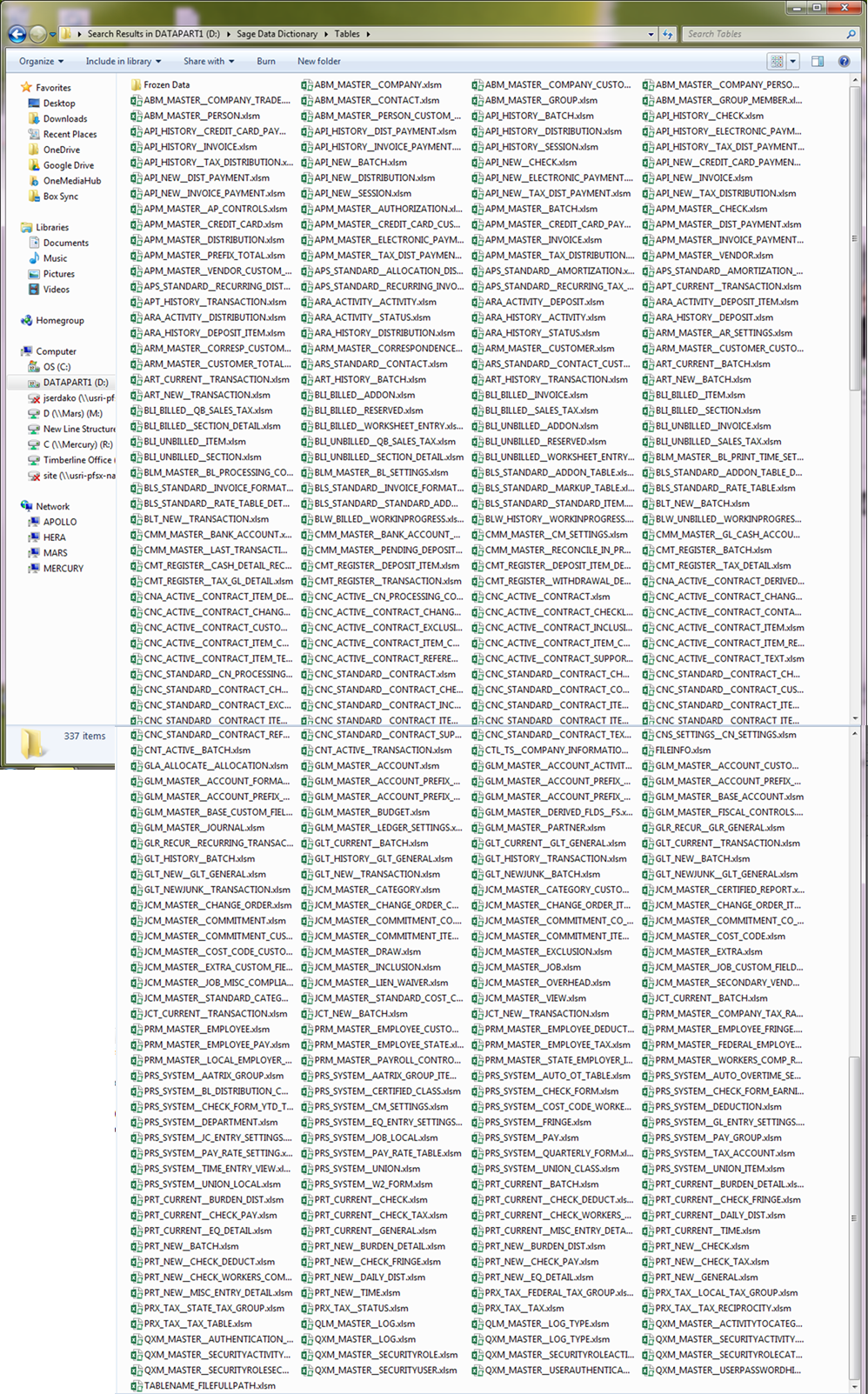Screen dimensions: 868x1394
Task: Click the Burn toolbar button
Action: pyautogui.click(x=266, y=61)
